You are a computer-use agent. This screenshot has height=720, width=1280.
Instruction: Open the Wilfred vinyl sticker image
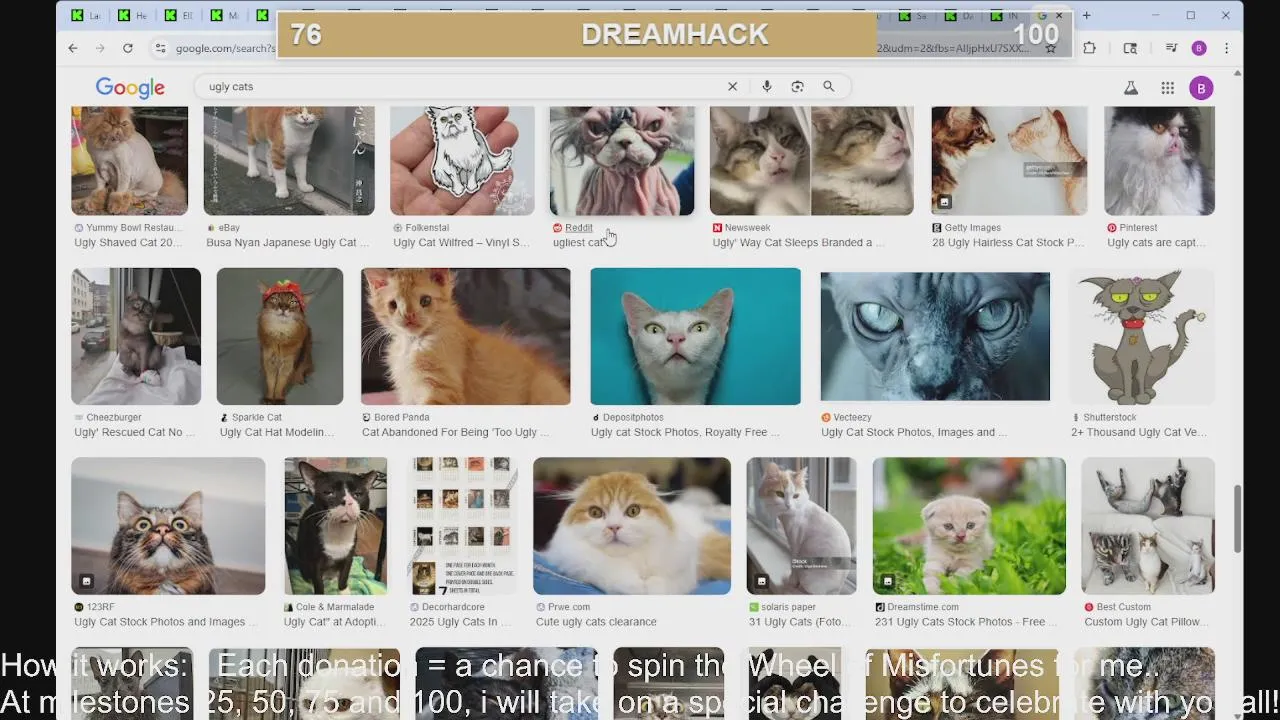tap(462, 161)
